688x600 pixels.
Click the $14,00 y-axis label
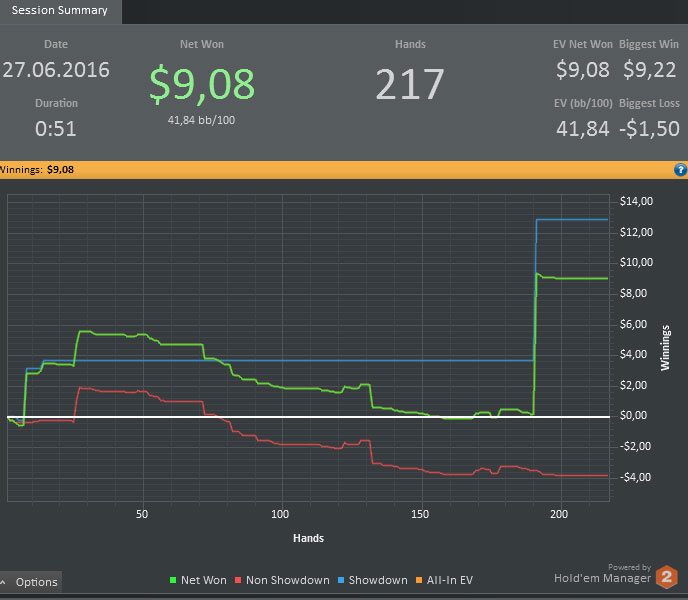pos(636,201)
